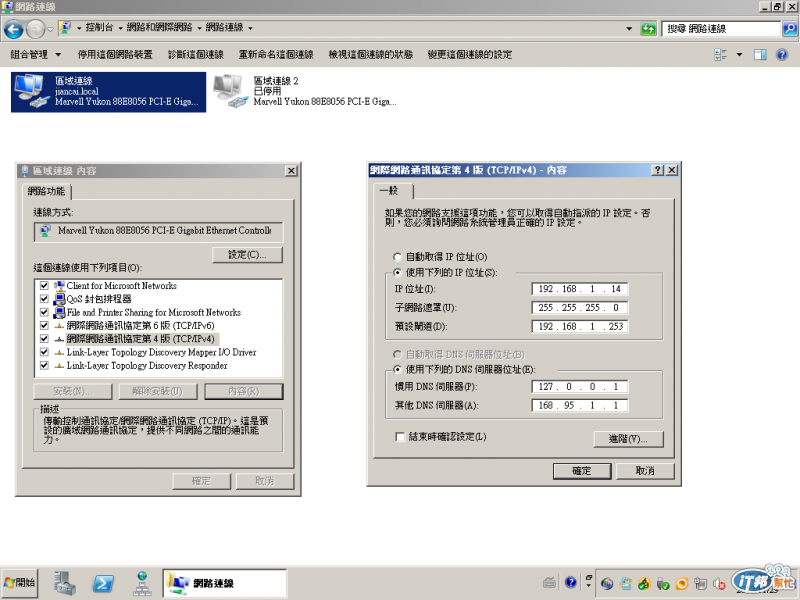Expand the view options dropdown arrow
The height and width of the screenshot is (600, 800).
[739, 55]
